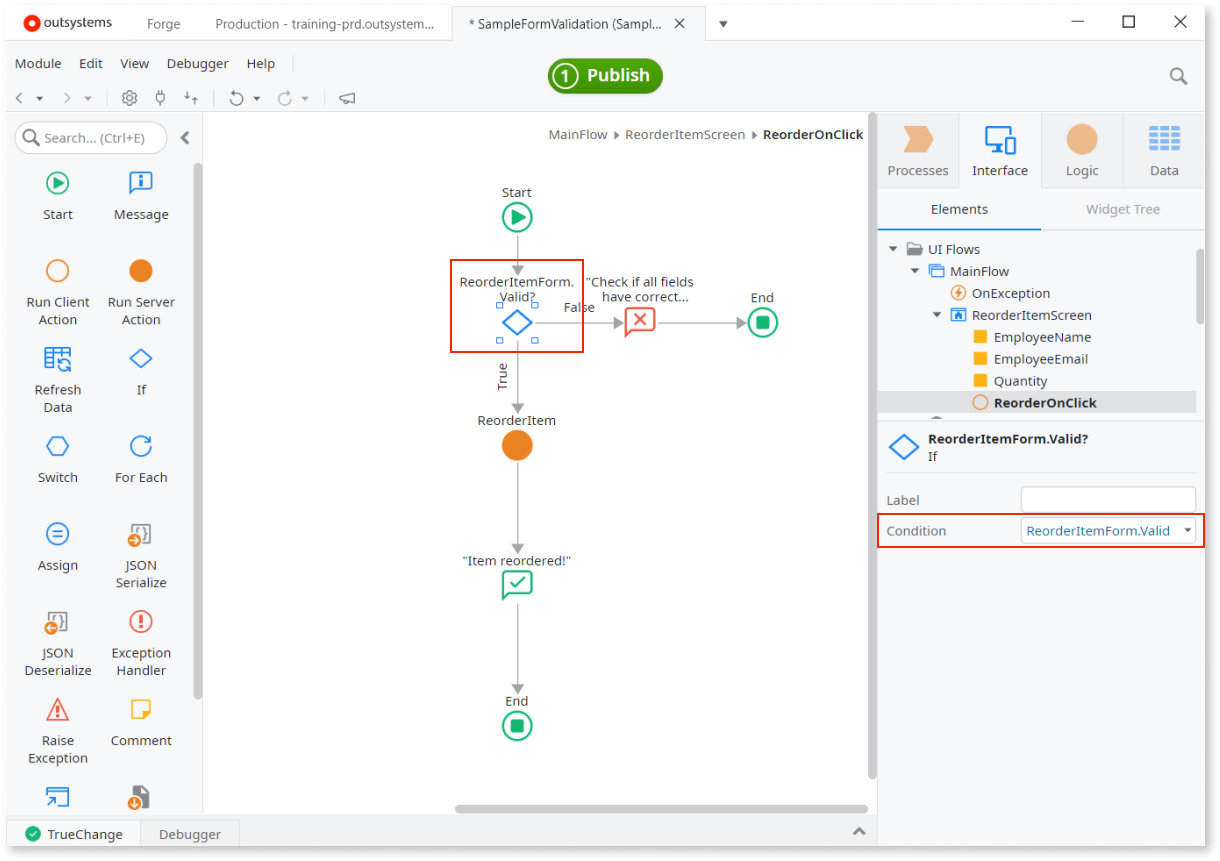Collapse the MainFlow tree node
The width and height of the screenshot is (1220, 861).
(915, 271)
